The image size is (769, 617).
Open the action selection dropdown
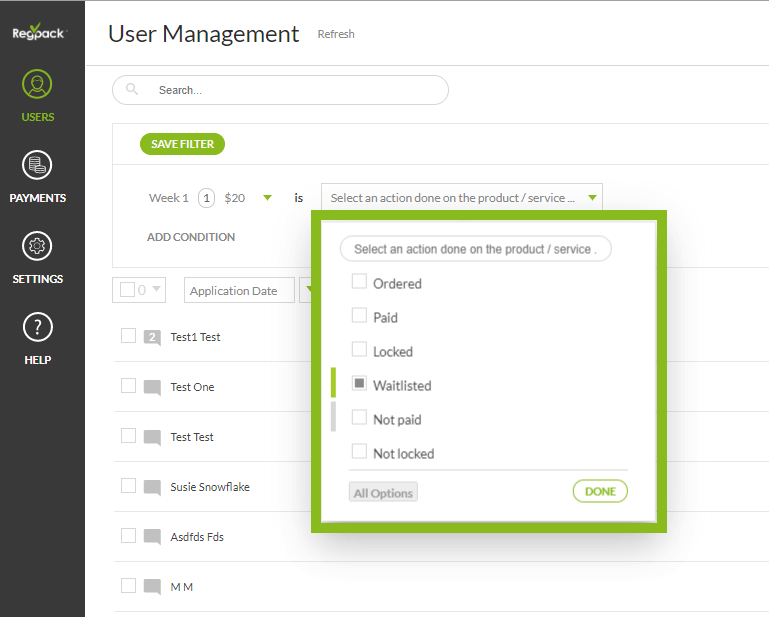(461, 198)
